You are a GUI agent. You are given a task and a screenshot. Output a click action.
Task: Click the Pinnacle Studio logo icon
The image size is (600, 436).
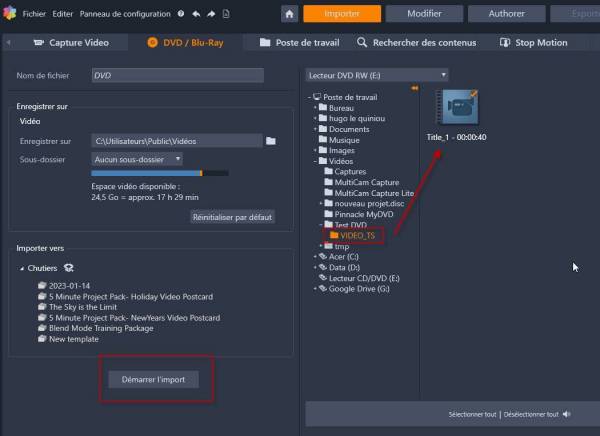tap(12, 13)
